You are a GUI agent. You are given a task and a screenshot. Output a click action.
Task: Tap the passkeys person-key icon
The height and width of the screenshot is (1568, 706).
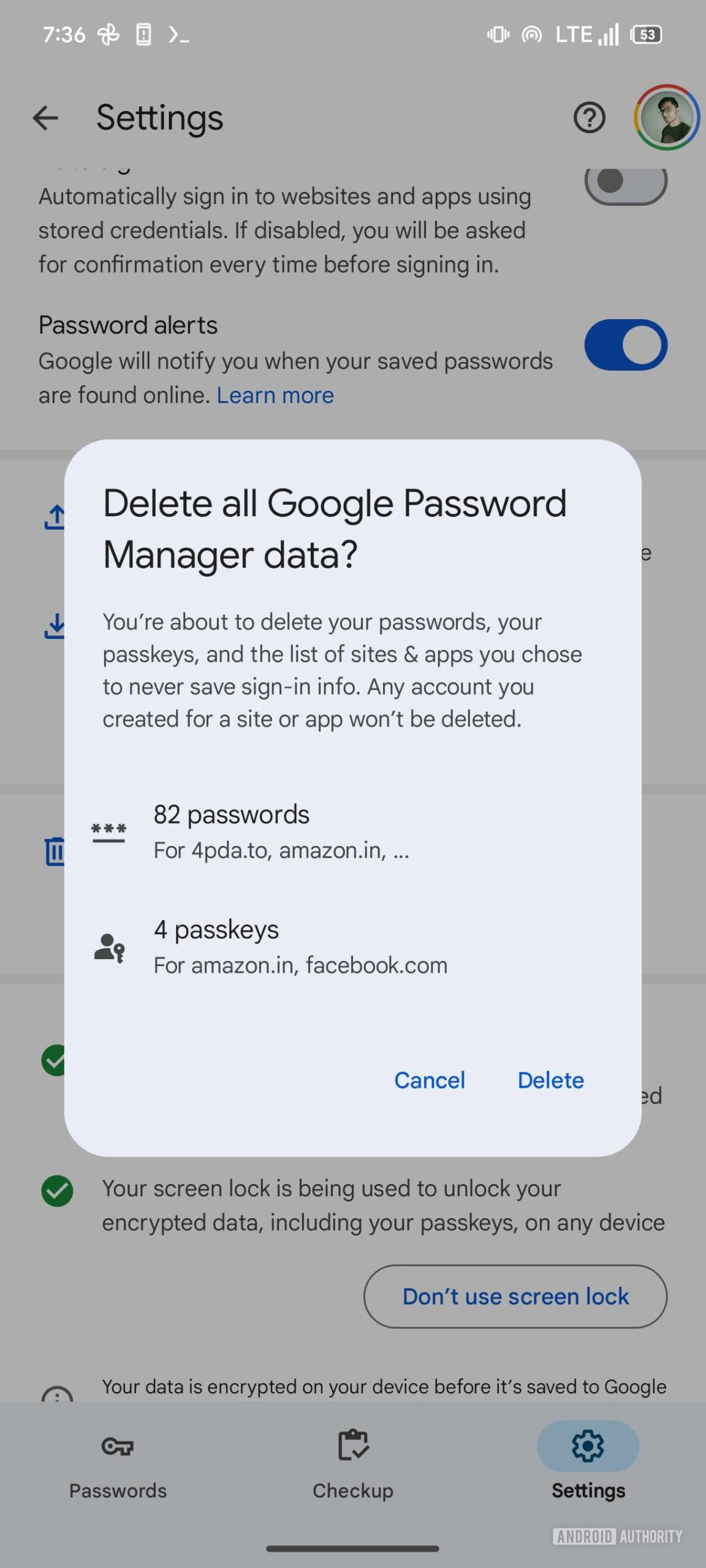109,948
